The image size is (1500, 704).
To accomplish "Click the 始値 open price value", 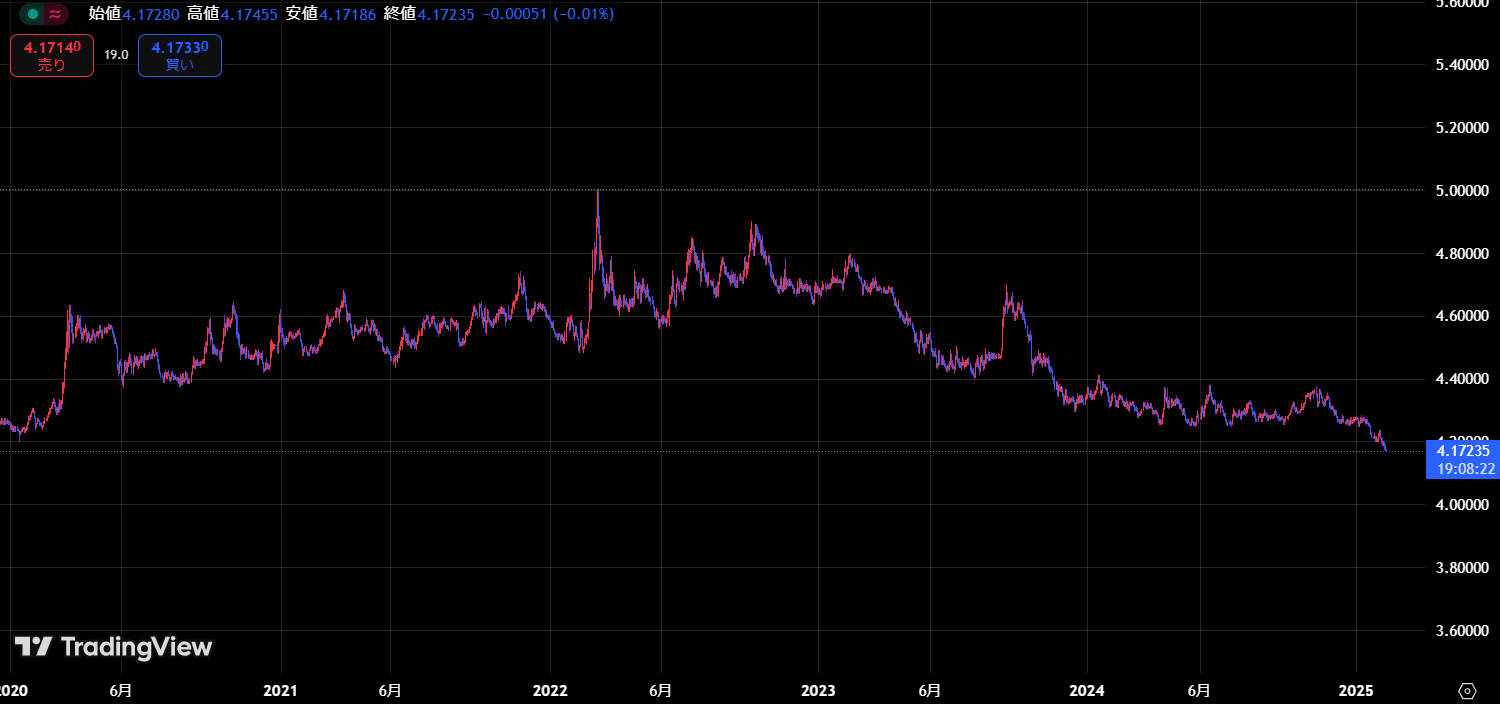I will pyautogui.click(x=151, y=14).
